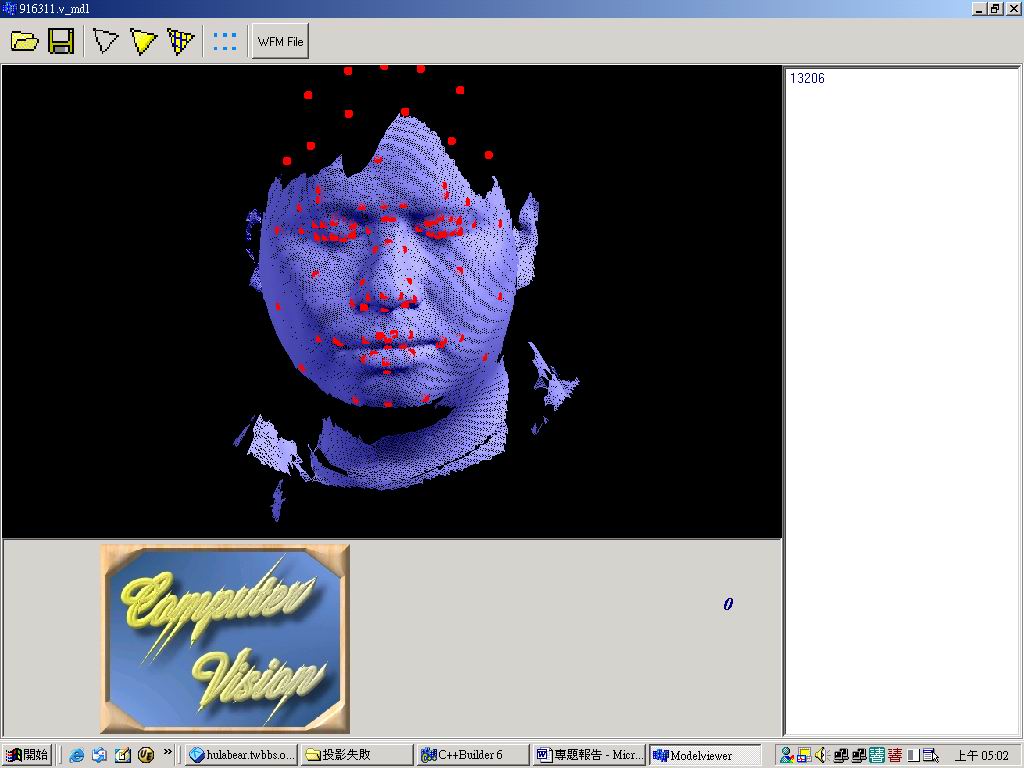Restore down the window using the title bar button
This screenshot has height=768, width=1024.
pyautogui.click(x=995, y=8)
